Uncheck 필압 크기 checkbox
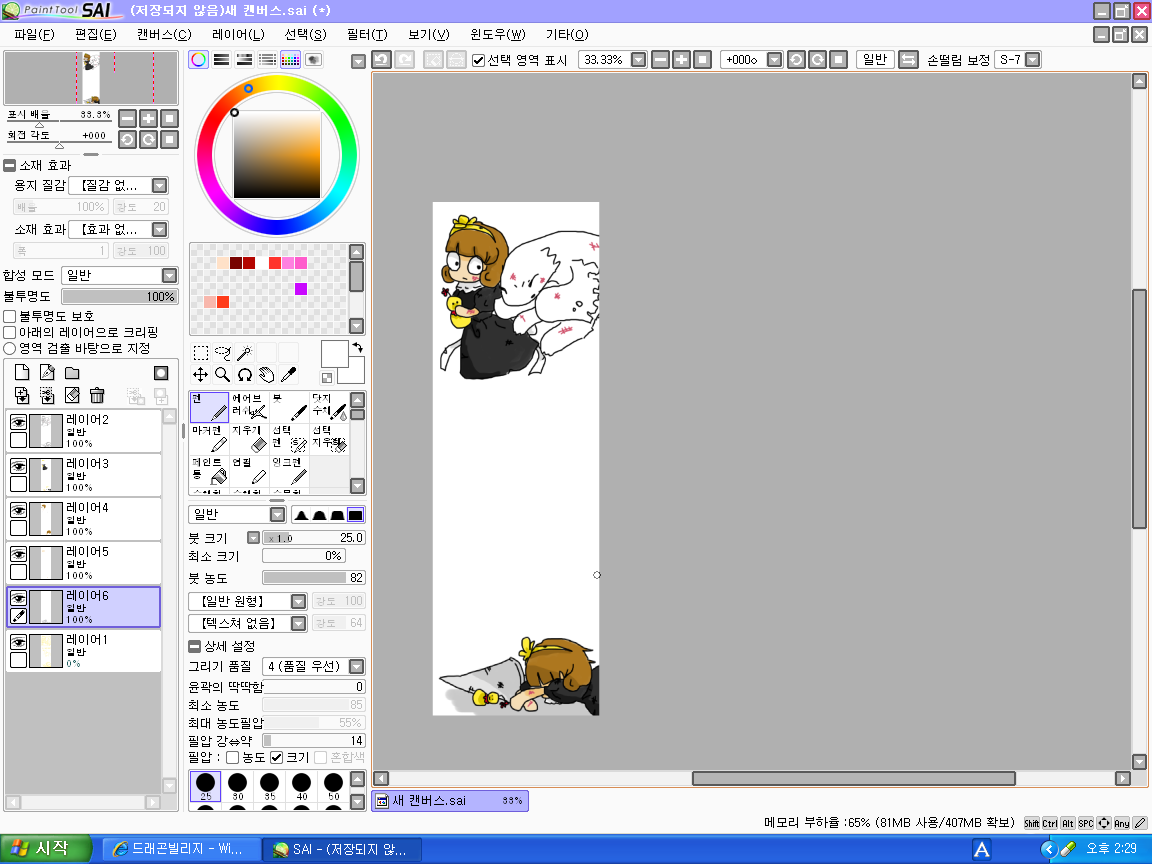The width and height of the screenshot is (1152, 864). pyautogui.click(x=277, y=757)
